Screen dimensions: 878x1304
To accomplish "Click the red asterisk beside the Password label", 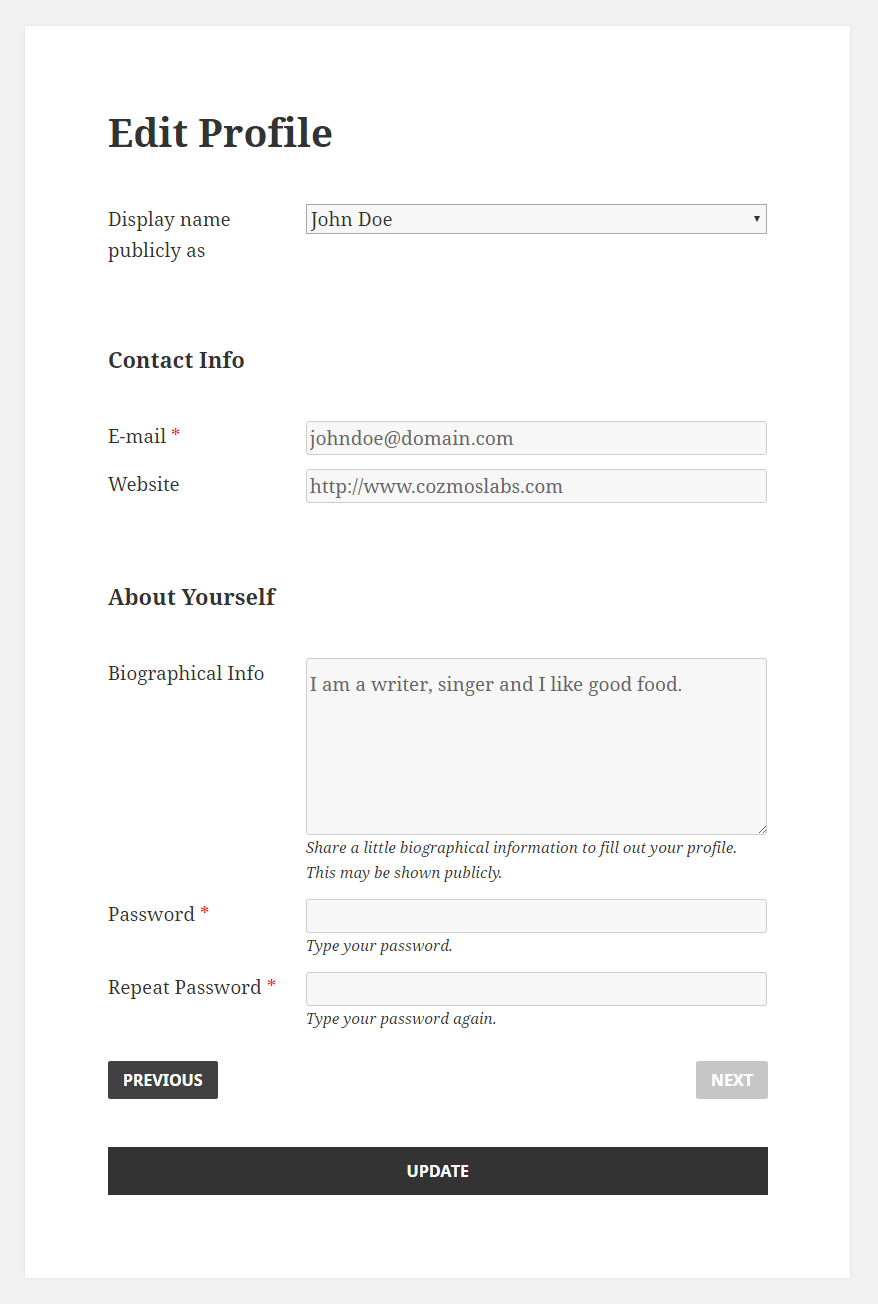I will point(205,912).
